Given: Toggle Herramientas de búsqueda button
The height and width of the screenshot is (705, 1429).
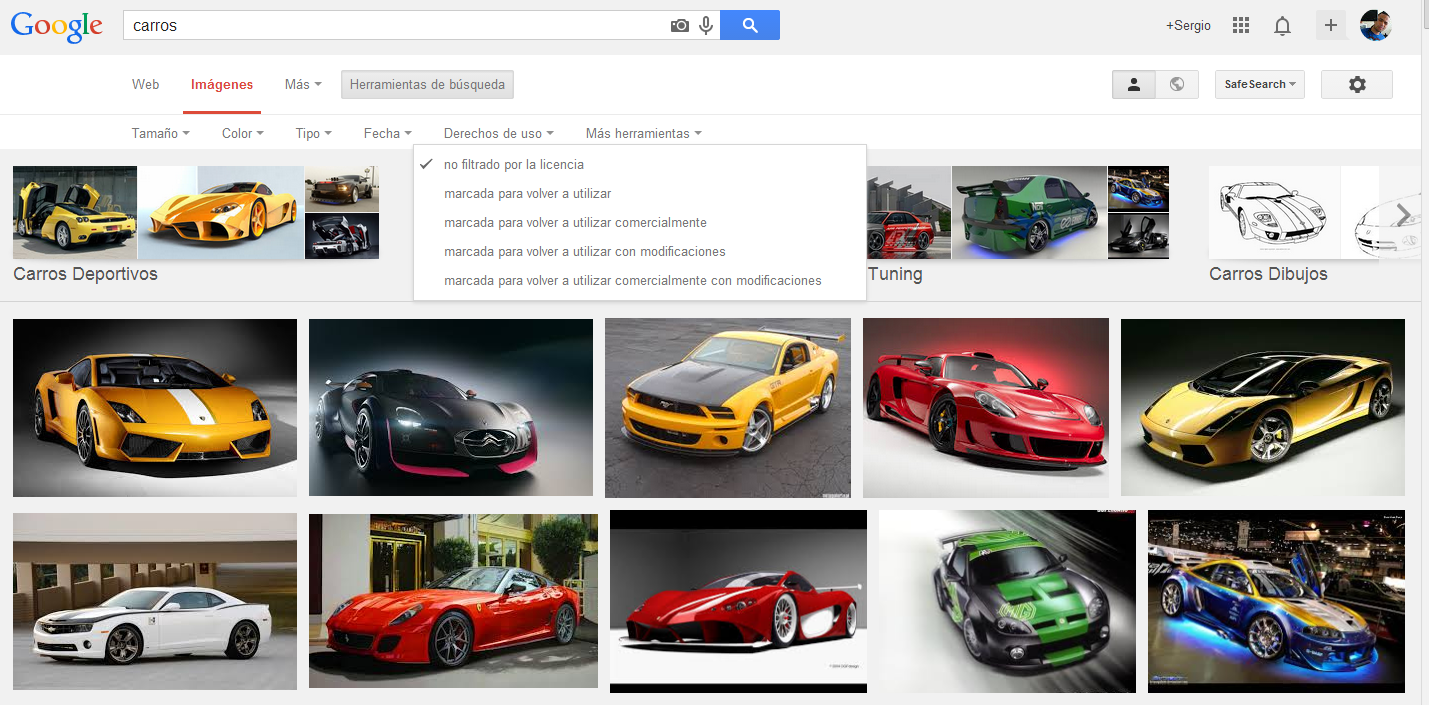Looking at the screenshot, I should tap(427, 85).
